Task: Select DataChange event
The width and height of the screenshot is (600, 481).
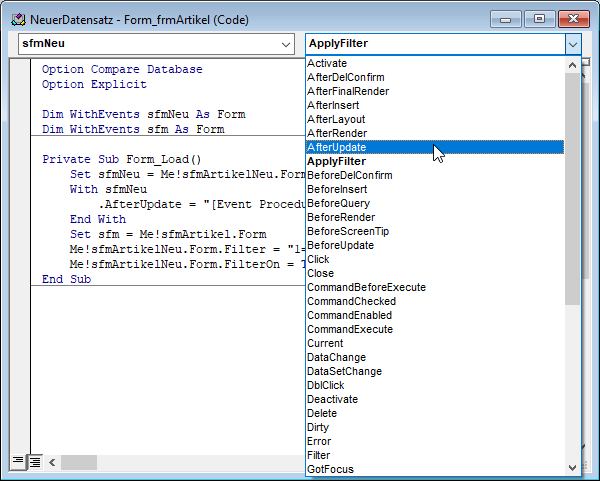Action: pyautogui.click(x=435, y=357)
